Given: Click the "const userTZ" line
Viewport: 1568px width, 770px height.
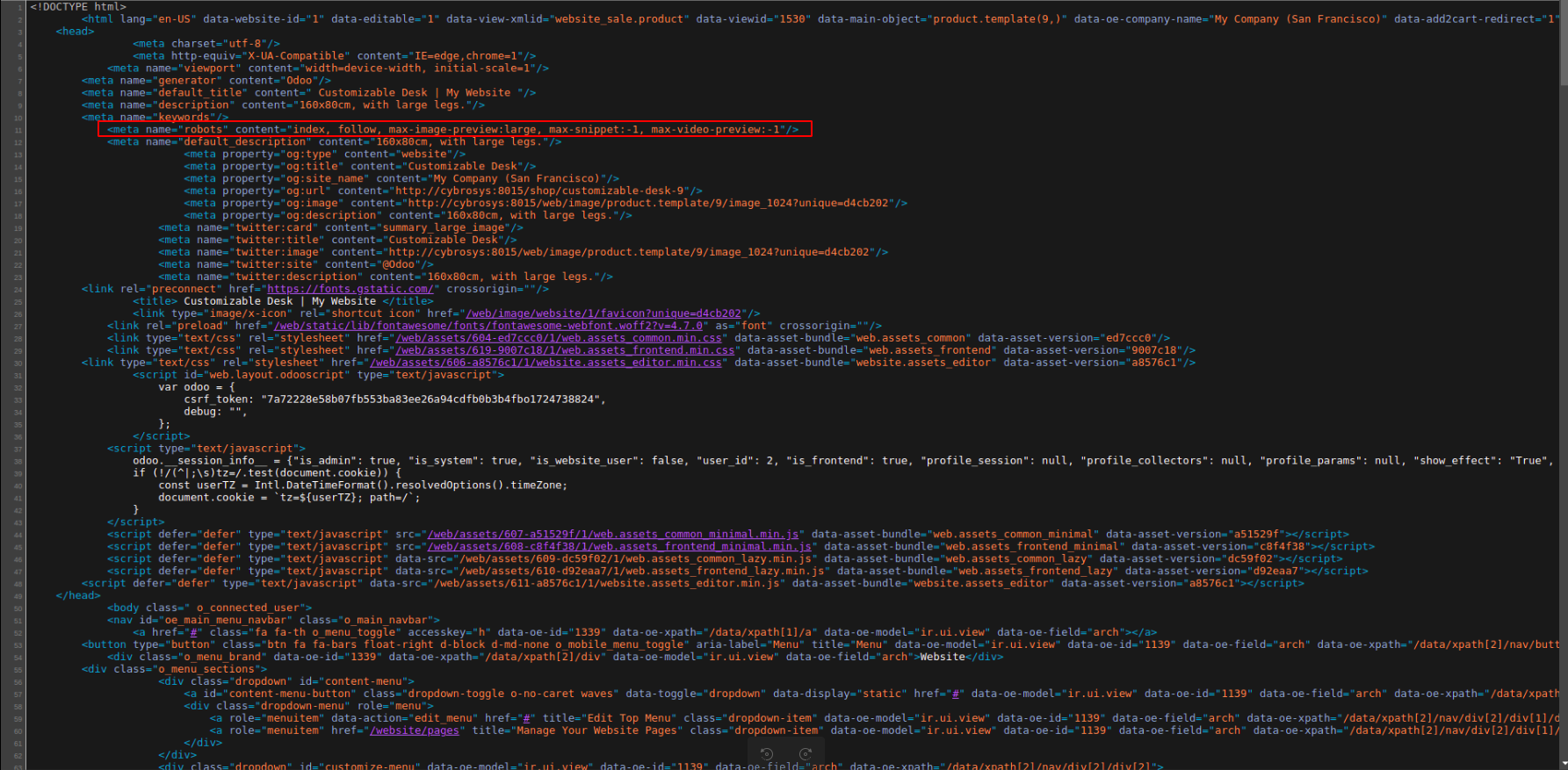Looking at the screenshot, I should [x=363, y=486].
